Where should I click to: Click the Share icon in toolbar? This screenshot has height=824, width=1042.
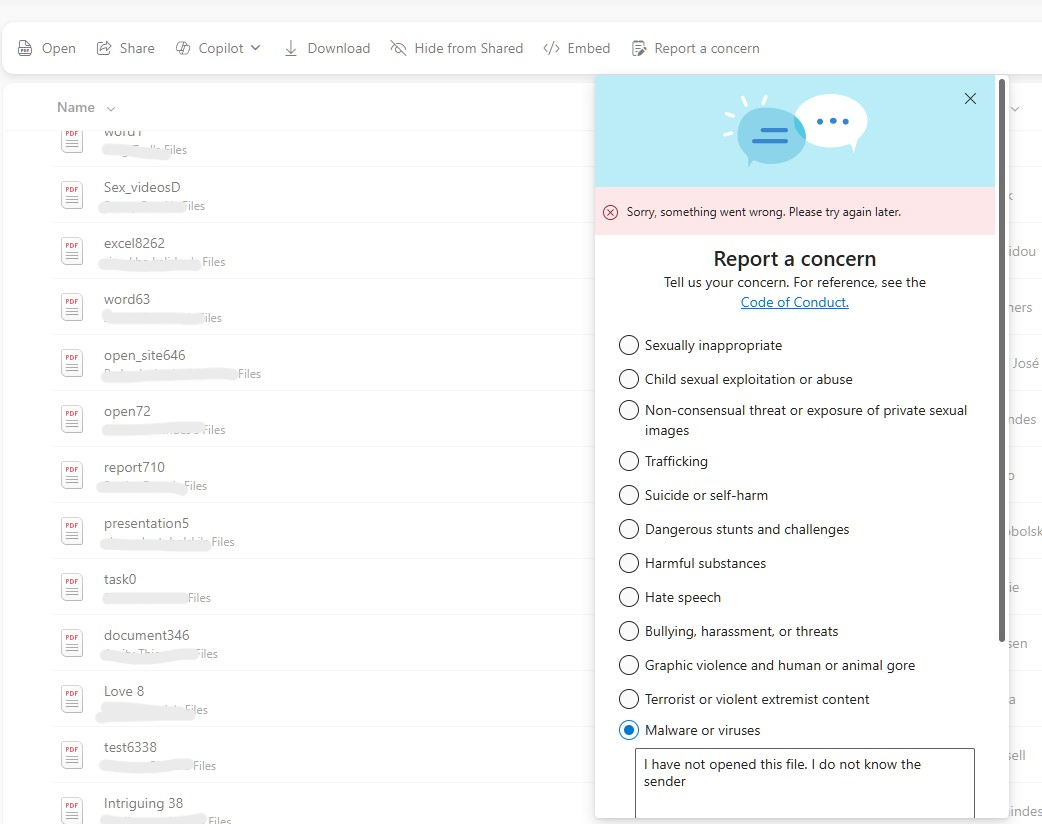pos(104,48)
